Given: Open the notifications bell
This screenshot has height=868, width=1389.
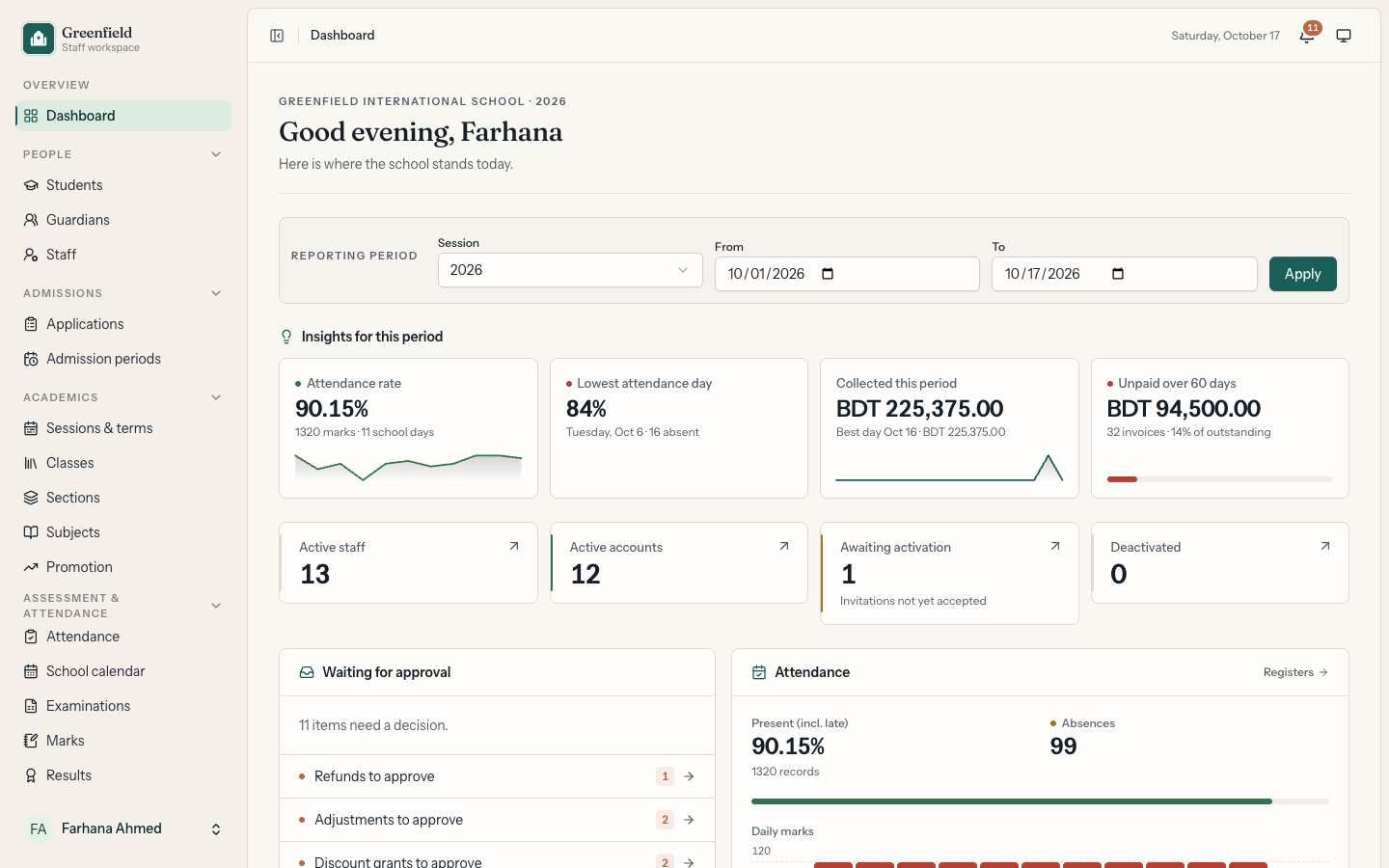Looking at the screenshot, I should click(1307, 36).
